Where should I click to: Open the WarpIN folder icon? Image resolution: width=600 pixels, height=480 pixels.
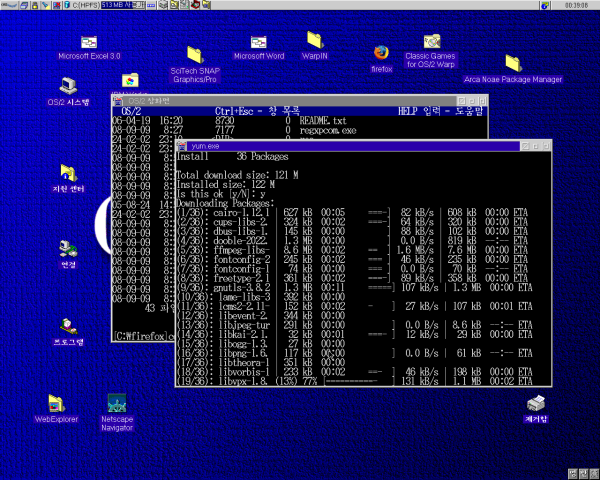(x=315, y=46)
